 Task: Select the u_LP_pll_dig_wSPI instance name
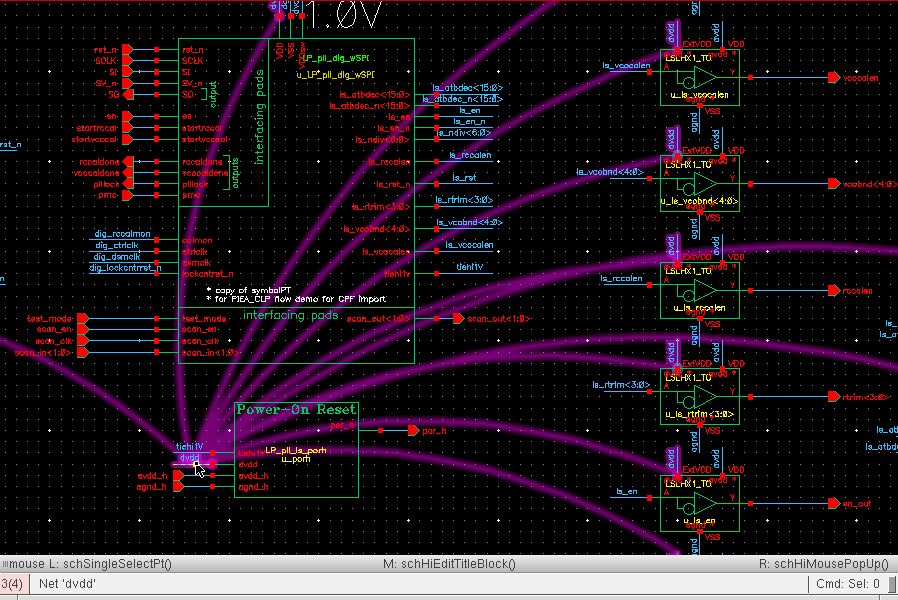click(336, 75)
